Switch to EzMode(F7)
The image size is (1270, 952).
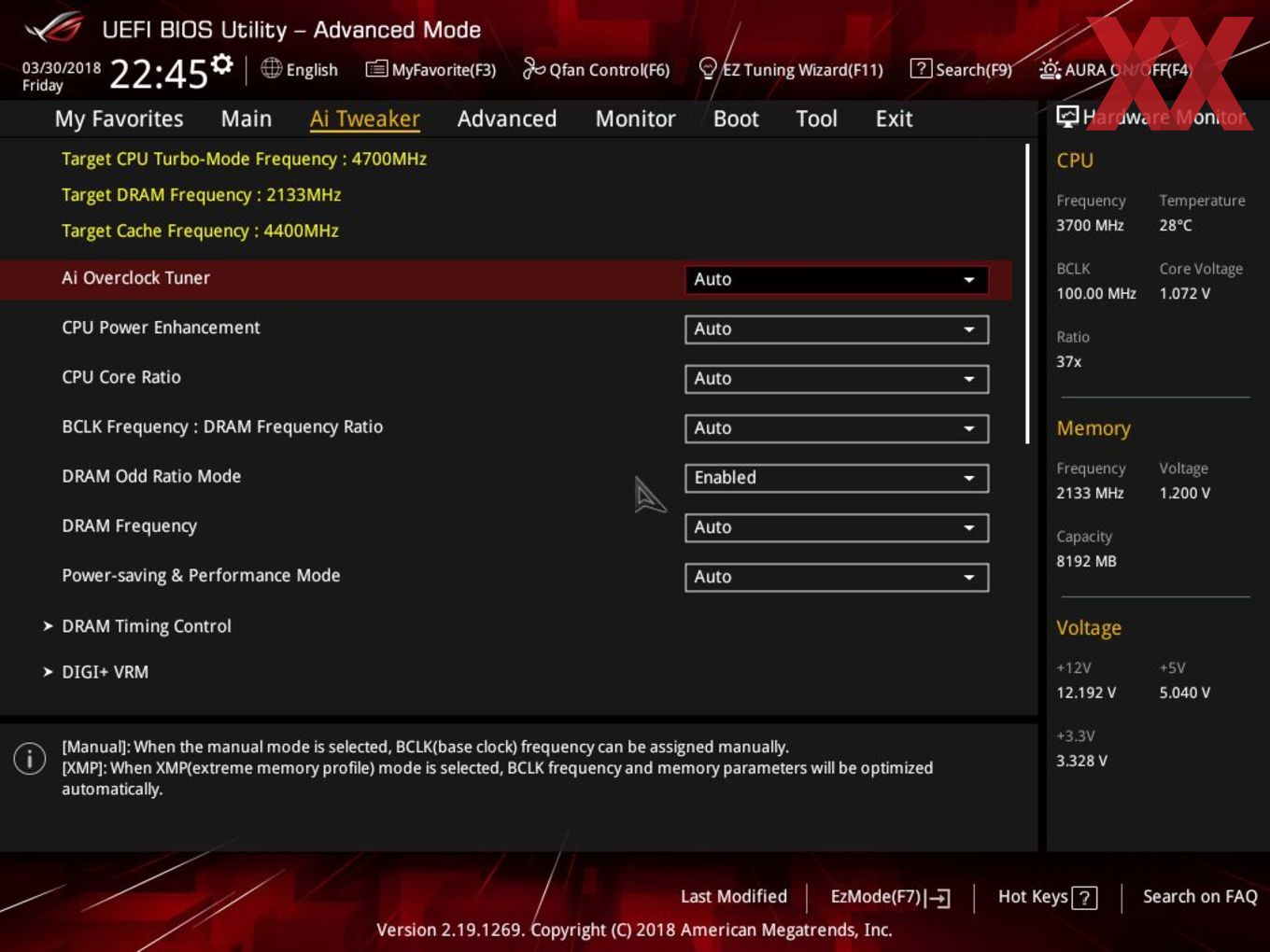pyautogui.click(x=876, y=897)
